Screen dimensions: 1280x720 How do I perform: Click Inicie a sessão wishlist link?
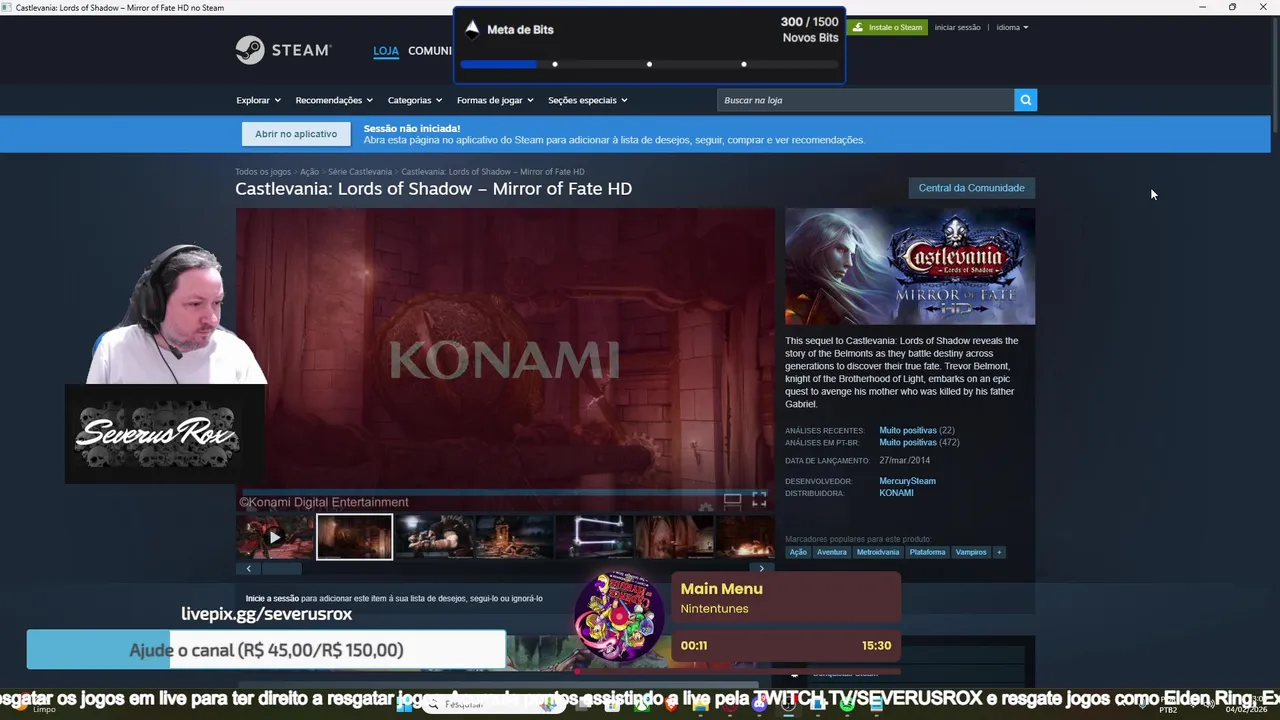pyautogui.click(x=272, y=598)
